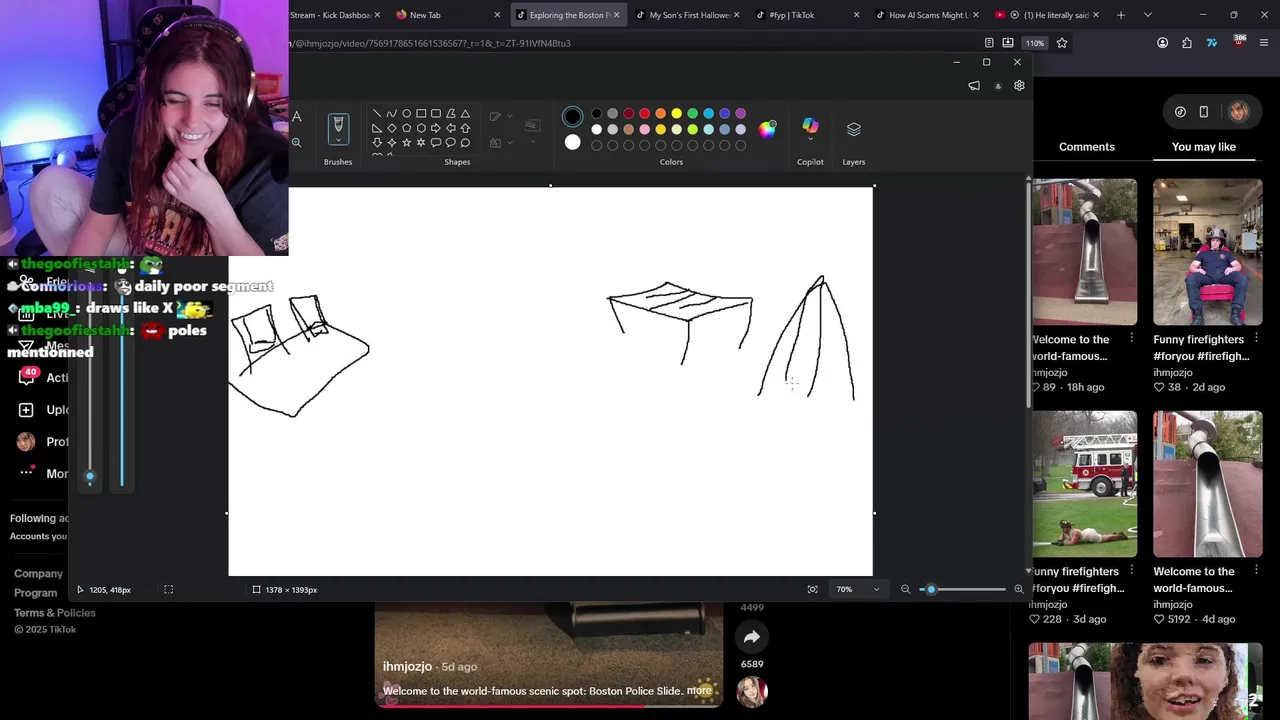Open options for Funny firefighters video

tap(1256, 339)
